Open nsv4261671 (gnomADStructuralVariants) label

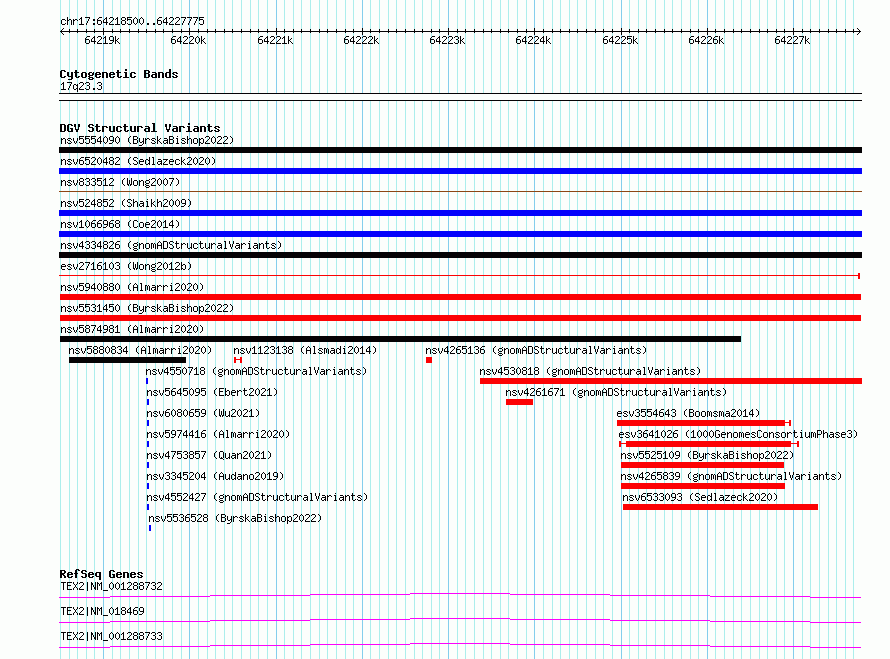(616, 392)
